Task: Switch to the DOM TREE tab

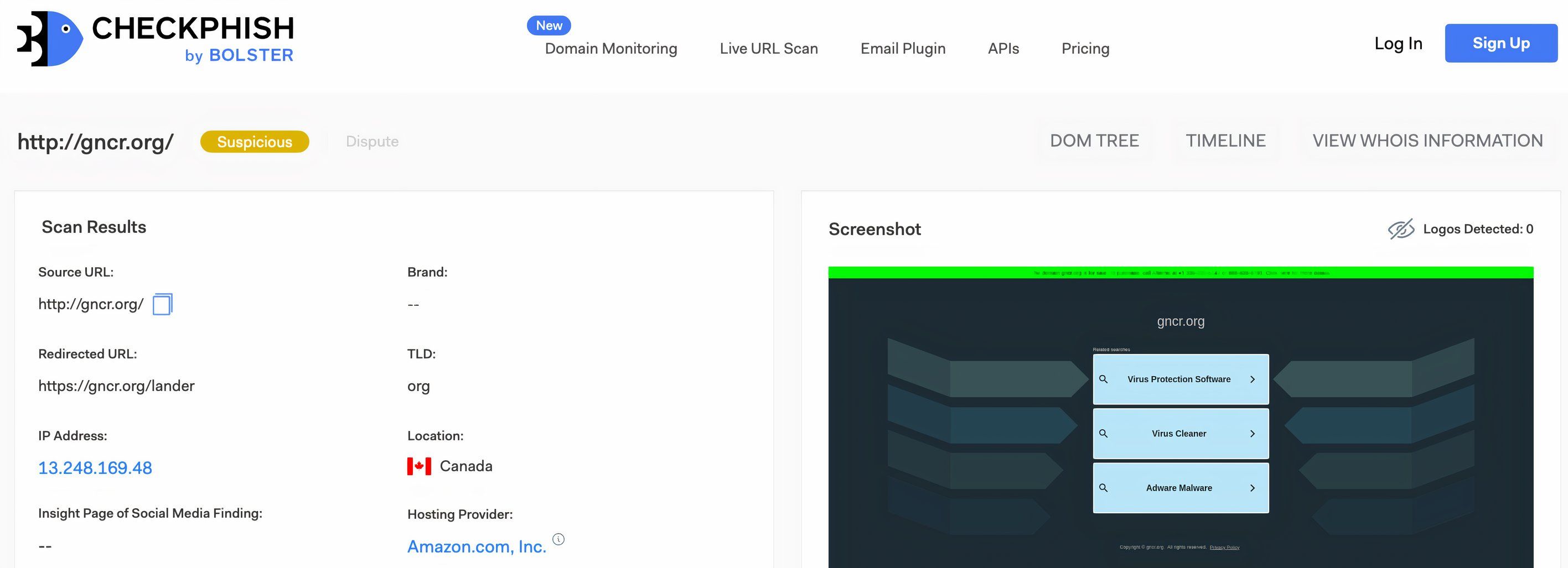Action: (1094, 141)
